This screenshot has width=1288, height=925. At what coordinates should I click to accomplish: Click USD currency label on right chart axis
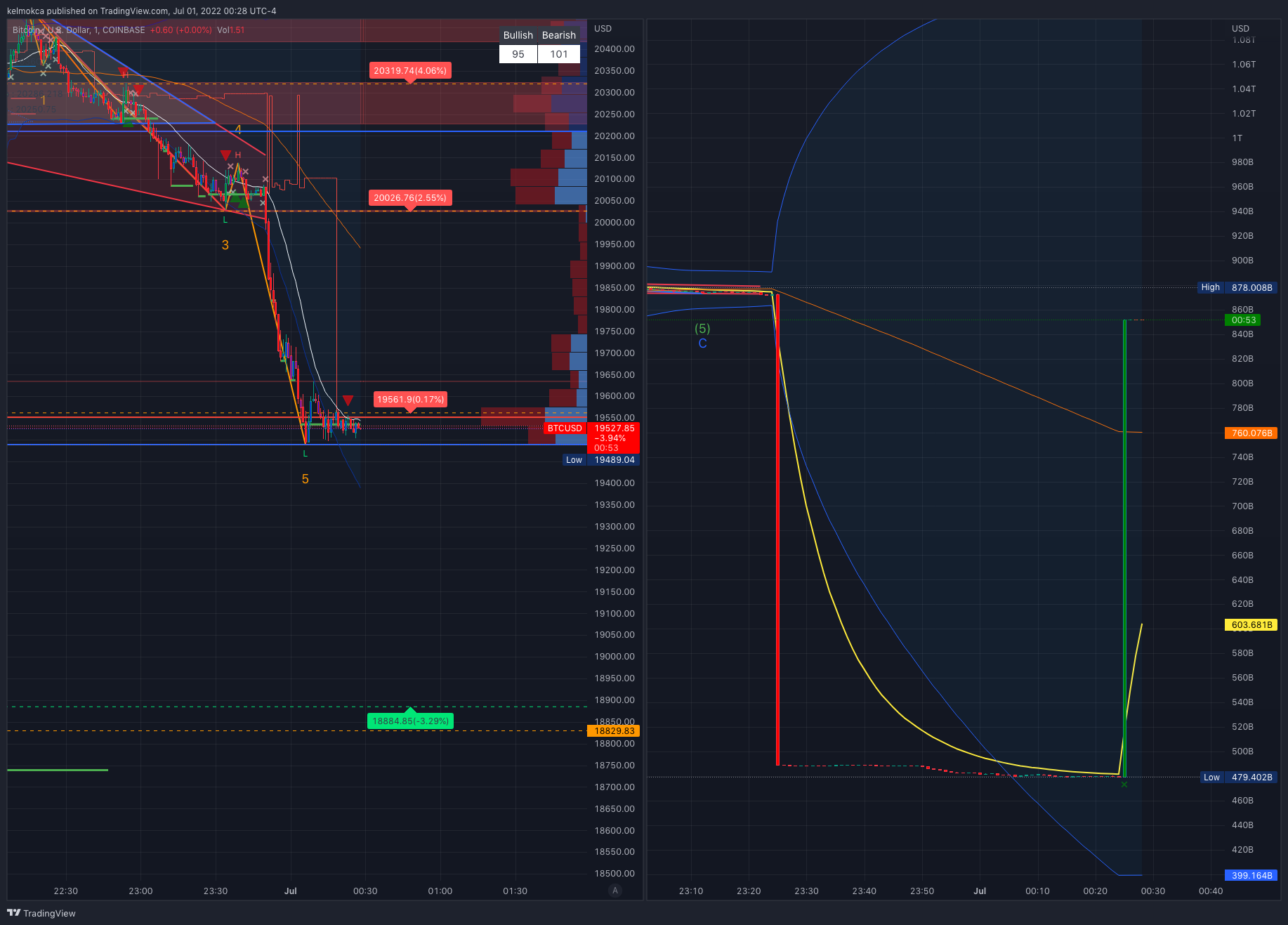[1240, 29]
